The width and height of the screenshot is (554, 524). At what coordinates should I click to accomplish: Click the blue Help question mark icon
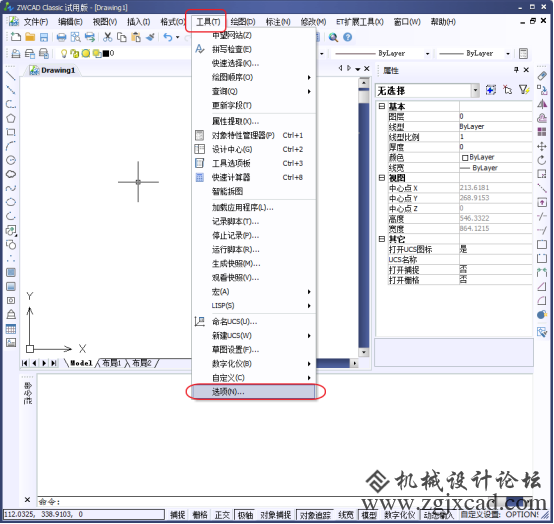point(348,37)
